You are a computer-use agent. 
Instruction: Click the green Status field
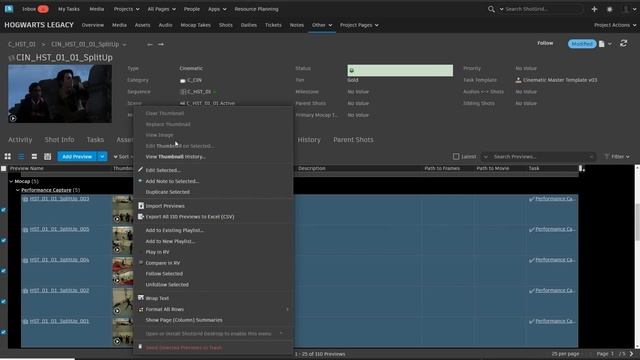(x=400, y=70)
